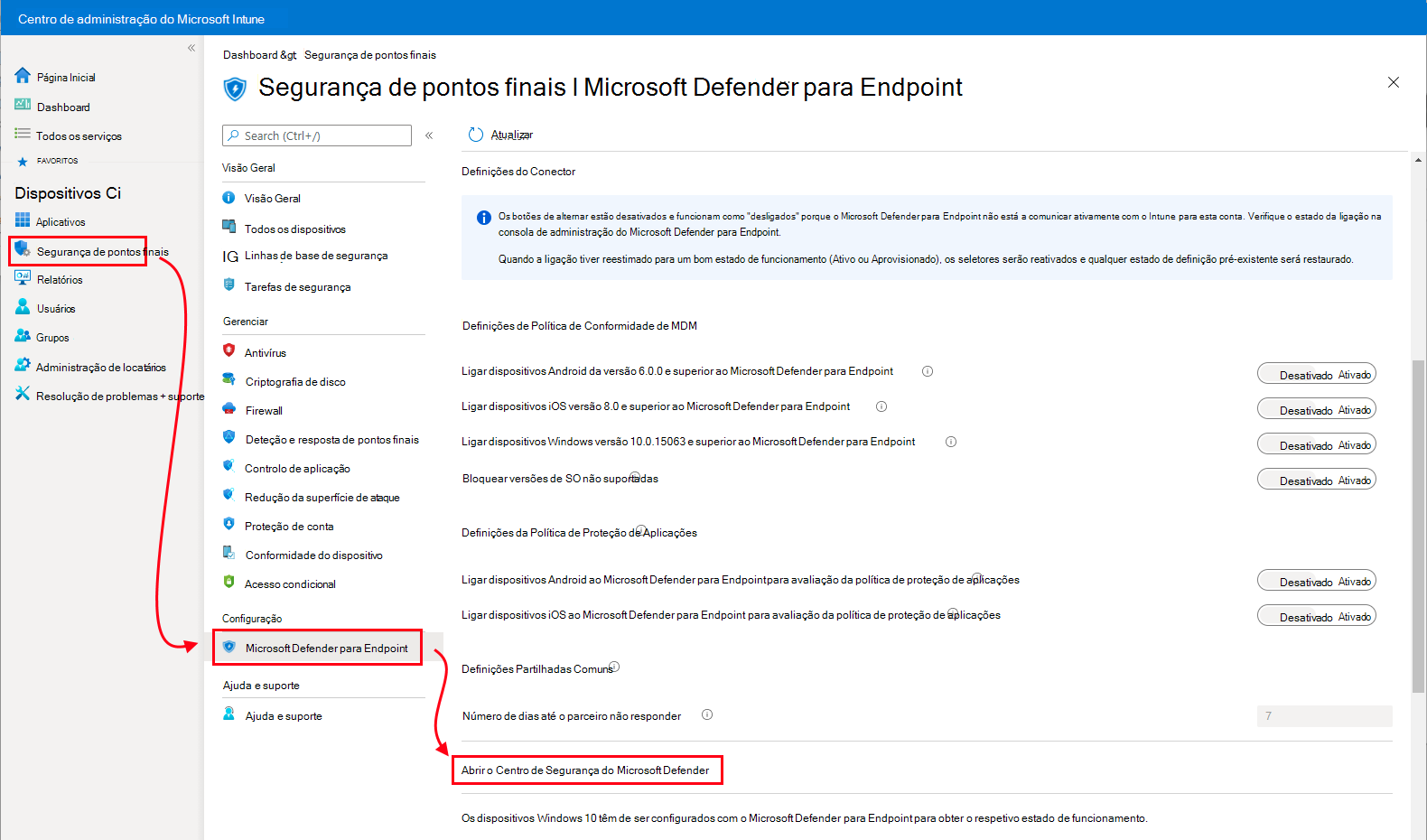The width and height of the screenshot is (1427, 840).
Task: Click info icon beside Número de dias setting
Action: click(707, 714)
